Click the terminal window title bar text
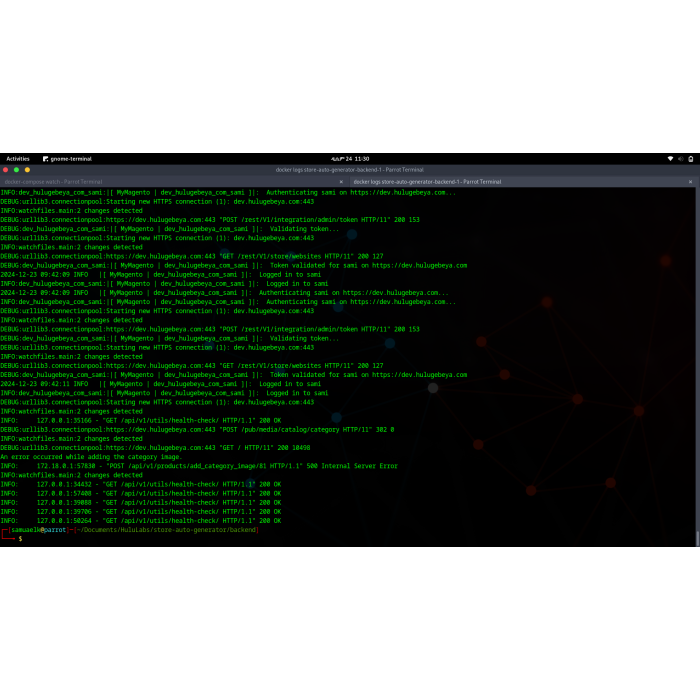Screen dimensions: 700x700 coord(349,170)
